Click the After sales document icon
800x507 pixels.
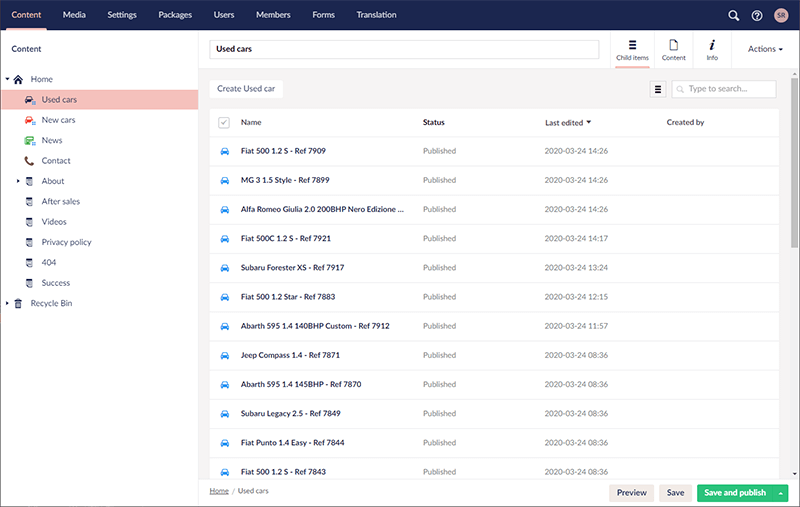29,201
